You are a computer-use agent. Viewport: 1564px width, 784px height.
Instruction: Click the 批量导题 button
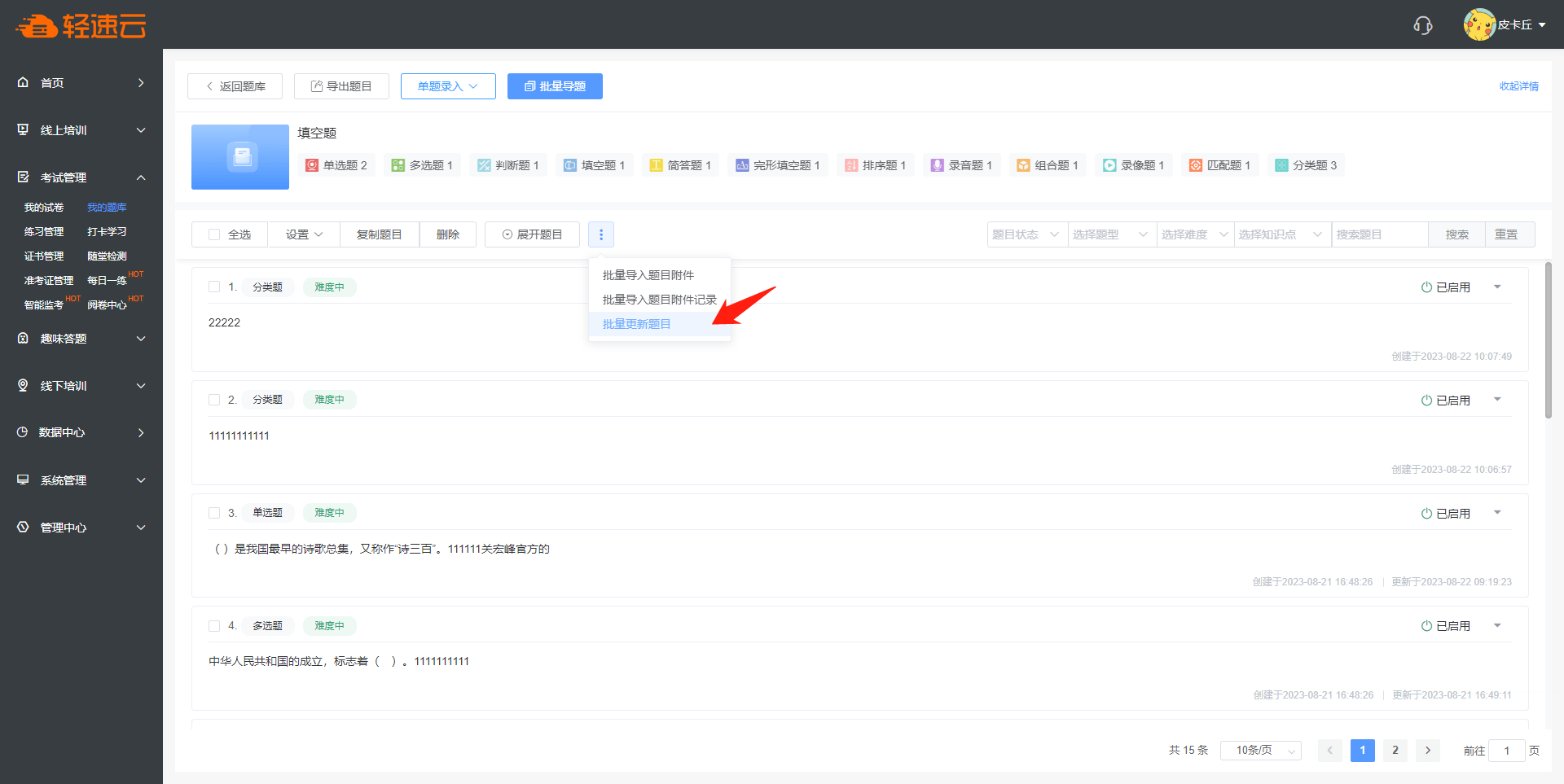point(555,86)
